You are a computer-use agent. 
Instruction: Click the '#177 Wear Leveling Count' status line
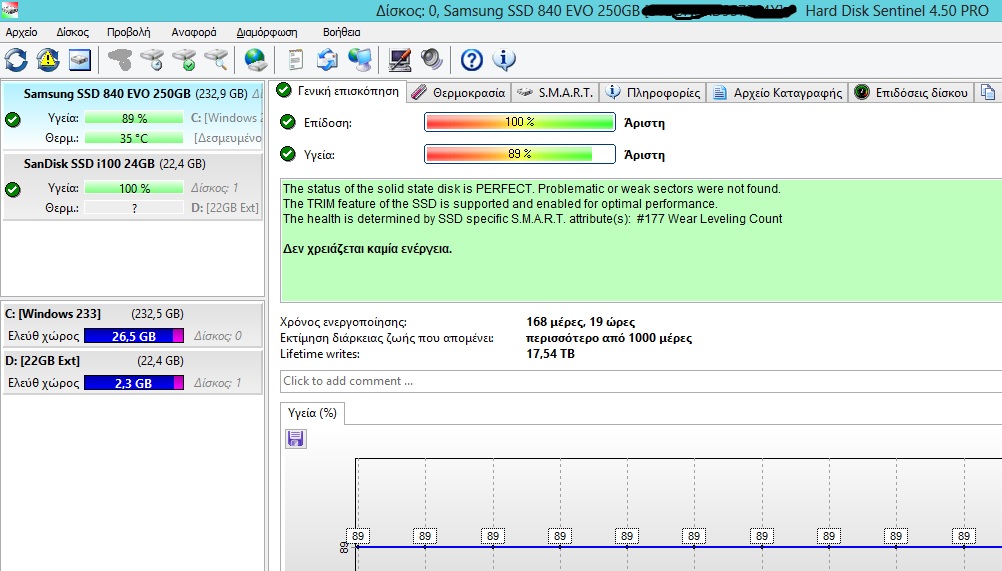(x=532, y=219)
